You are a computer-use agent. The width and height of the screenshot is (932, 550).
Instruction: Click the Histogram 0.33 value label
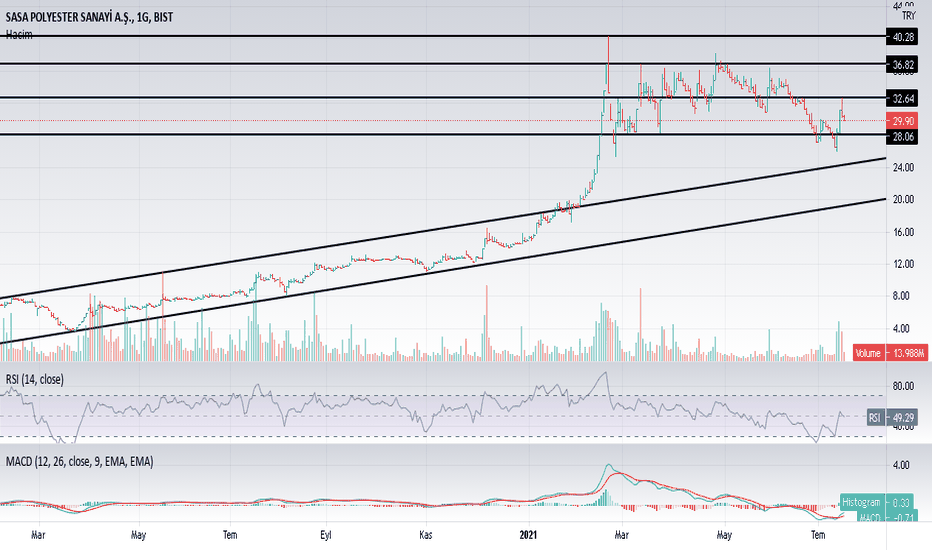[x=879, y=502]
